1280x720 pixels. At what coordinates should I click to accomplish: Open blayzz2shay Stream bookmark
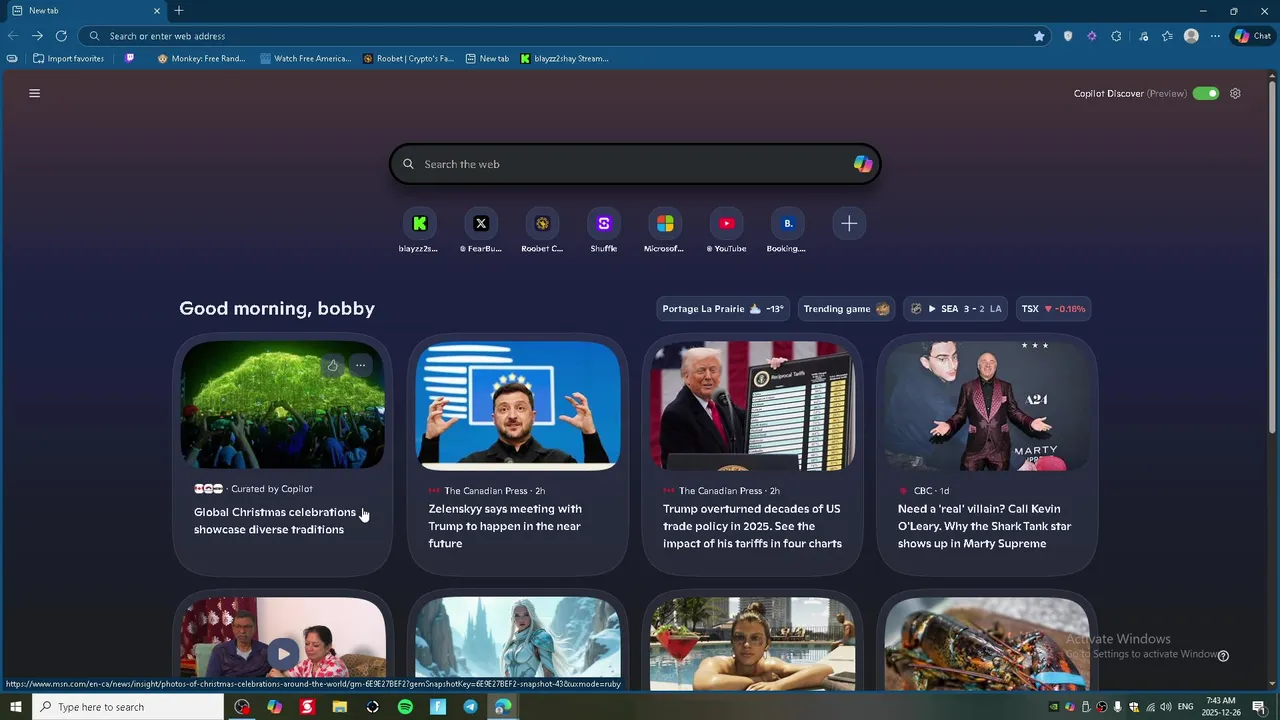(564, 58)
